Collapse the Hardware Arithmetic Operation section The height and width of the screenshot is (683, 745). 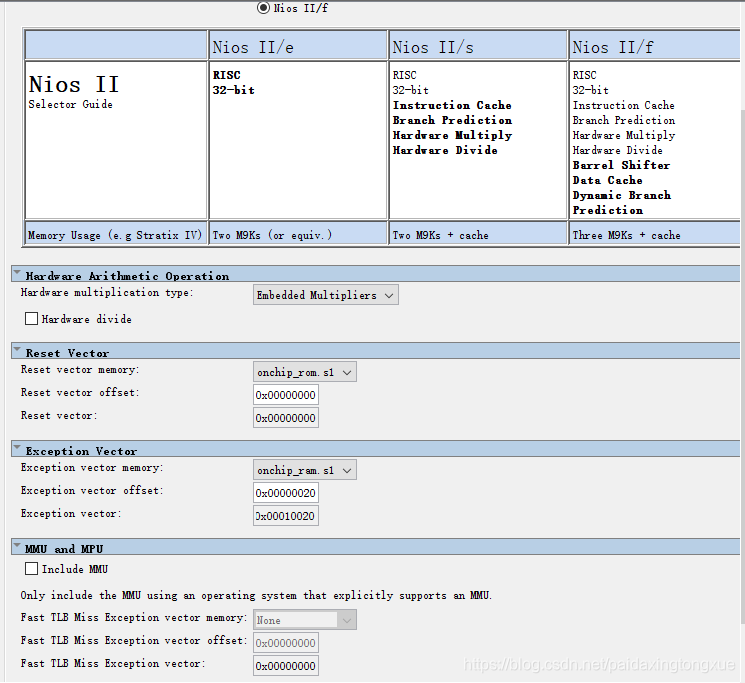pos(17,273)
